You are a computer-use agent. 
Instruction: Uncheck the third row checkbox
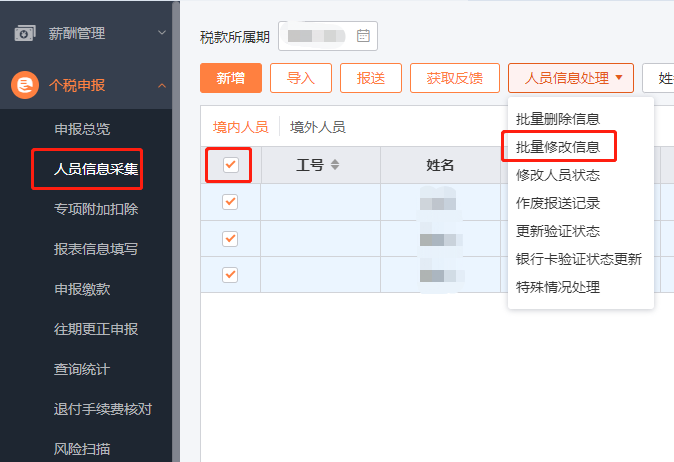[230, 275]
